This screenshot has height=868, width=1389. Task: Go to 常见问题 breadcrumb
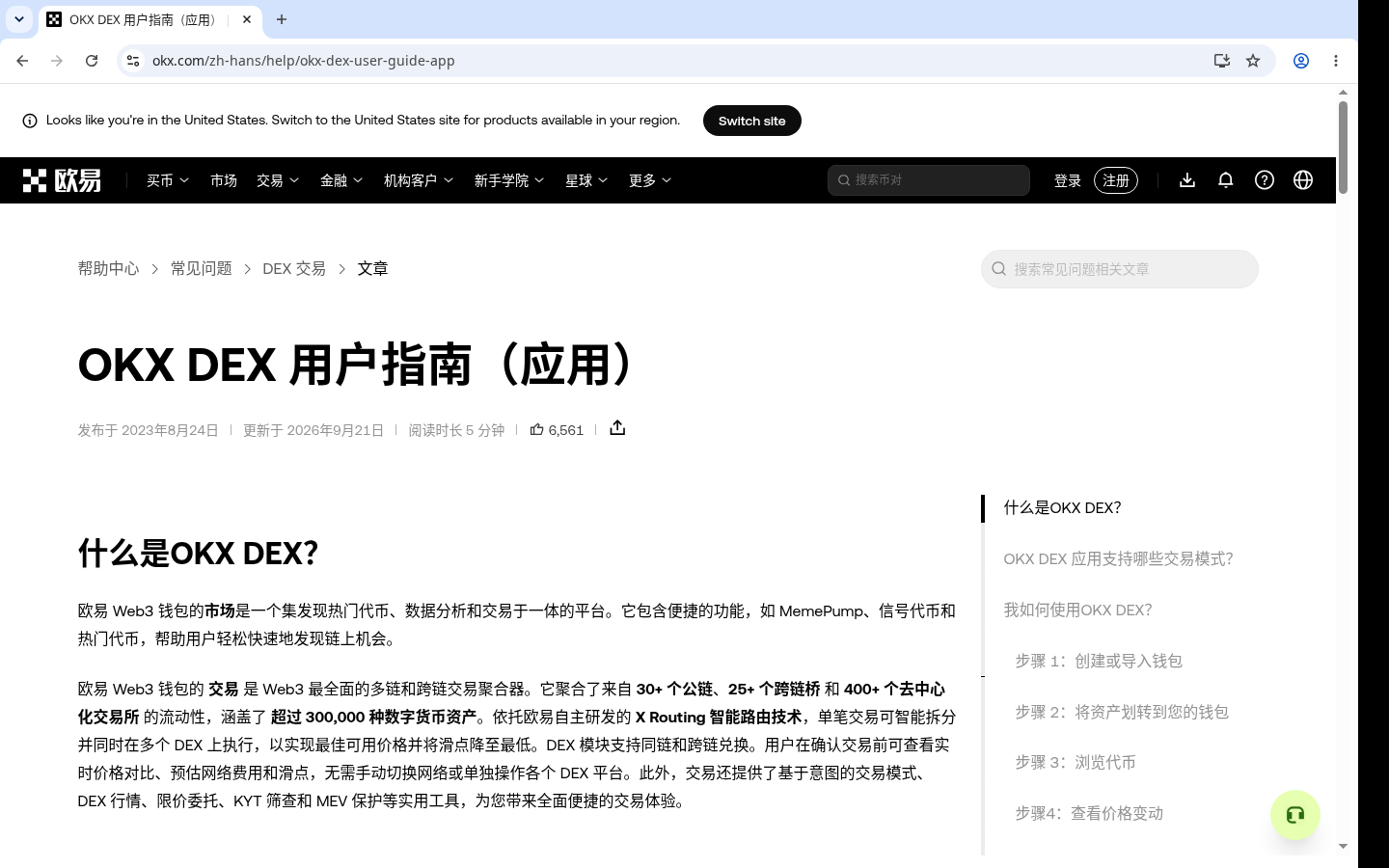(x=201, y=269)
